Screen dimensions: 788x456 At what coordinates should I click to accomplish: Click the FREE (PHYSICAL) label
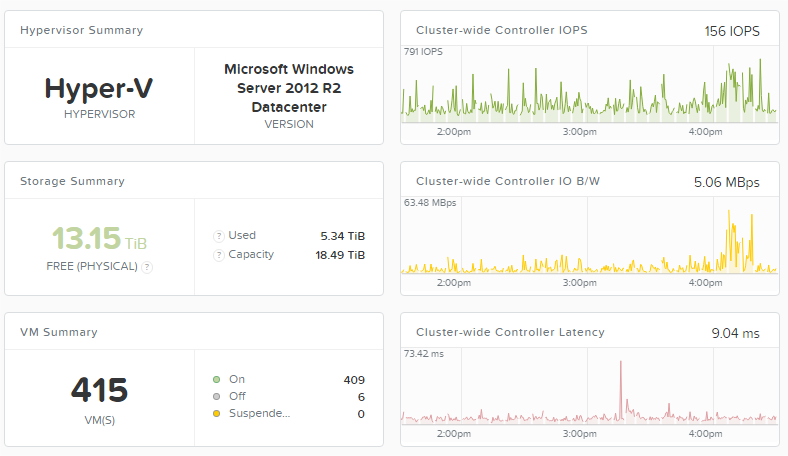(92, 266)
